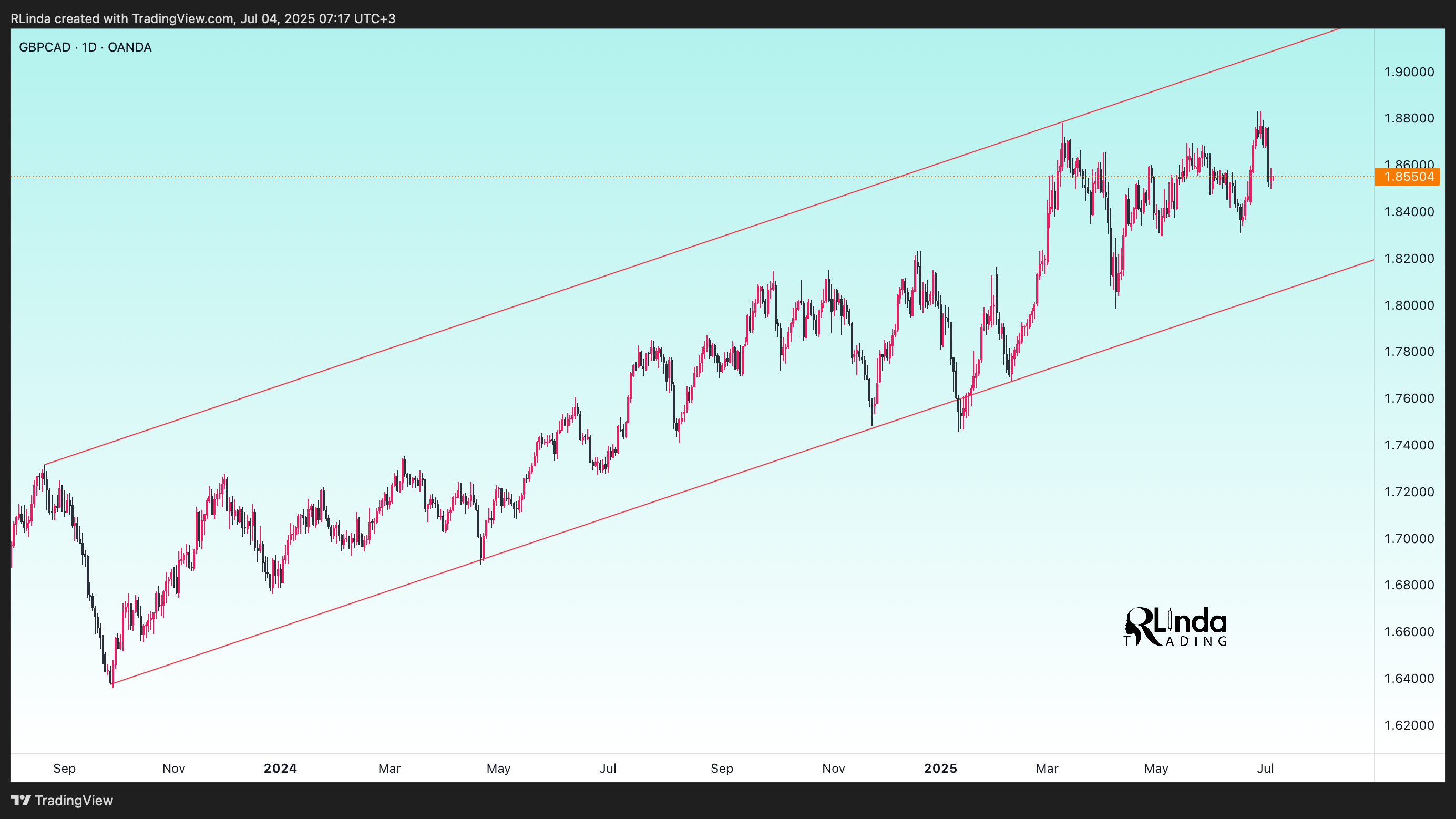Click the 1.80000 price axis label
1456x819 pixels.
[x=1409, y=305]
